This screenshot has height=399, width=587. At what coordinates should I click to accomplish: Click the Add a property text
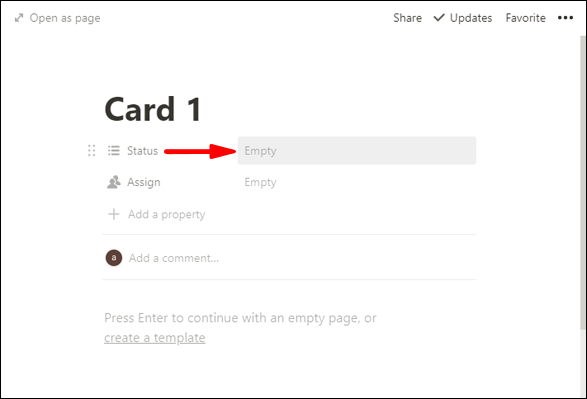(167, 214)
